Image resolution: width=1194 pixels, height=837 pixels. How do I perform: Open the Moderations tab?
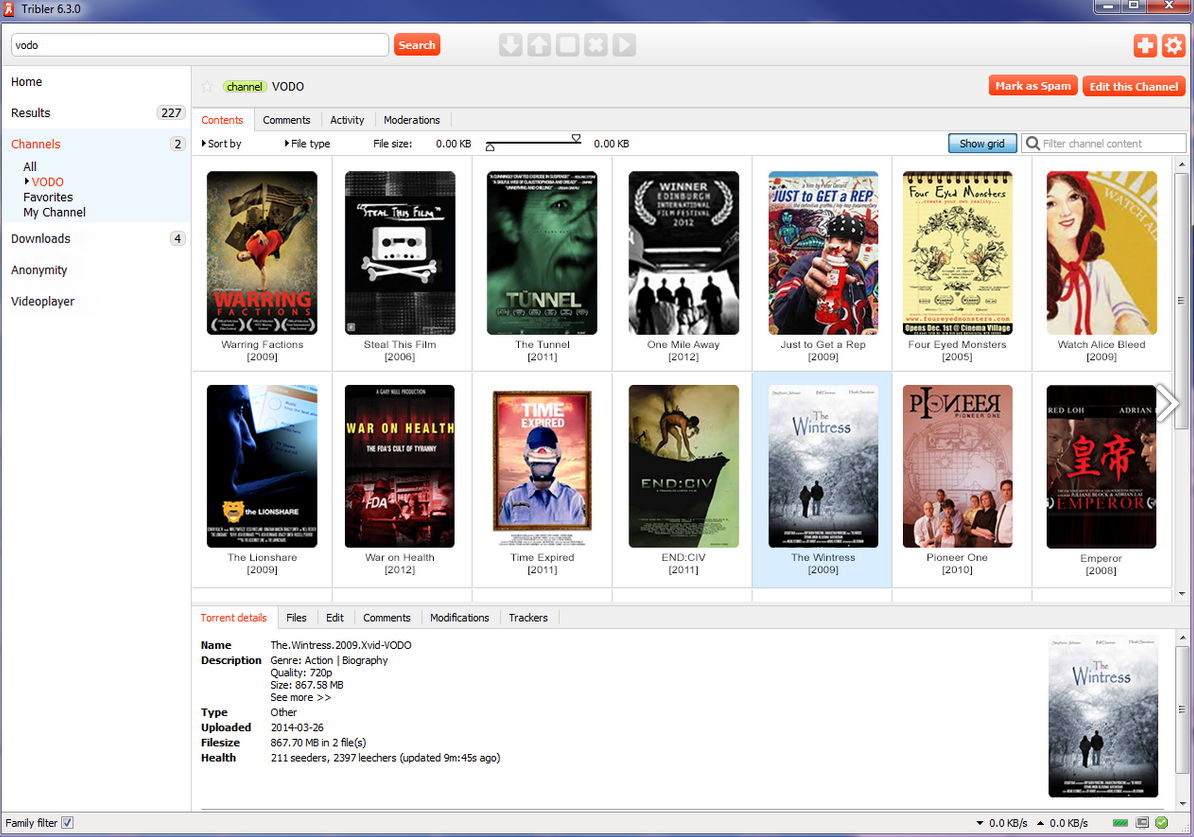pyautogui.click(x=412, y=120)
